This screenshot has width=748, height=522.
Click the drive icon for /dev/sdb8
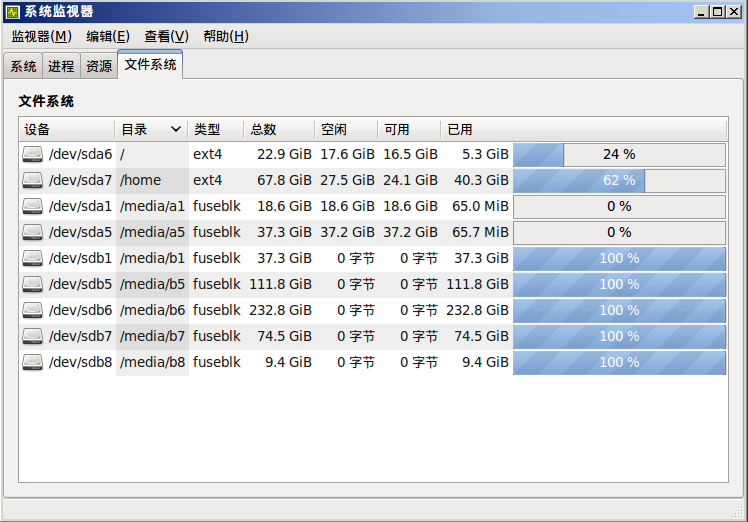[x=32, y=362]
